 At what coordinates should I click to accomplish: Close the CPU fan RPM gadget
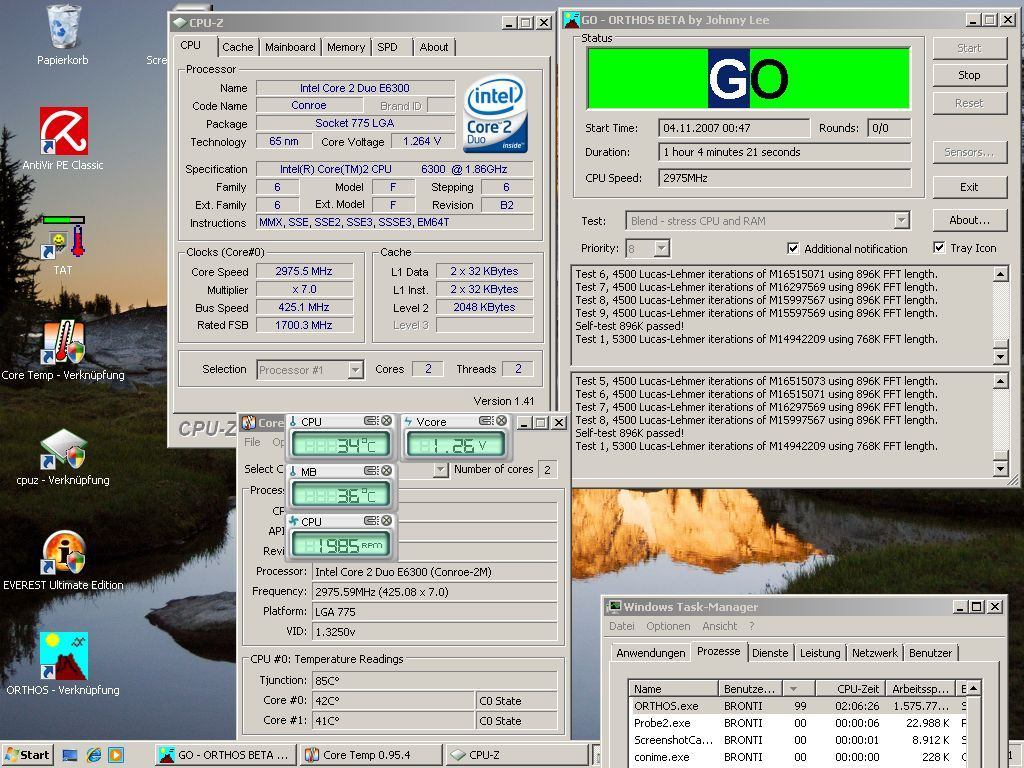(387, 520)
